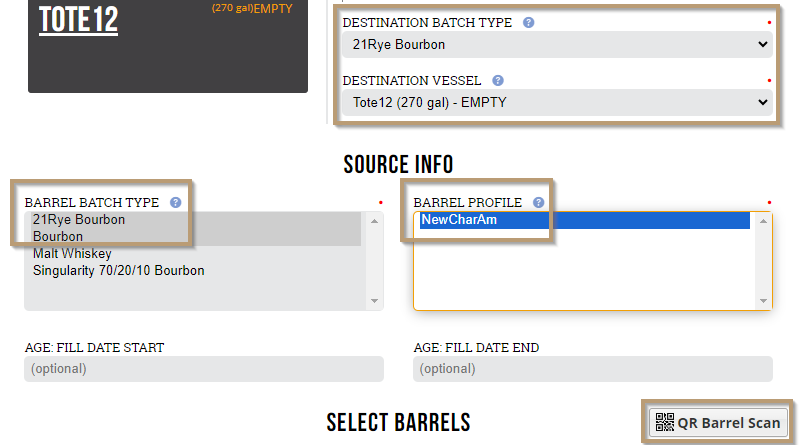Click the QR Barrel Scan button
The width and height of the screenshot is (805, 445).
tap(718, 423)
